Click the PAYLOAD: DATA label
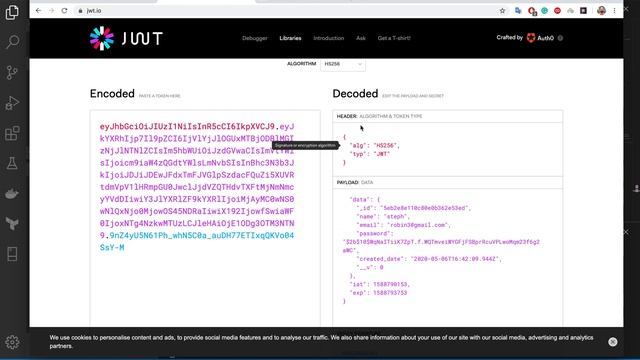This screenshot has height=360, width=640. [x=355, y=182]
